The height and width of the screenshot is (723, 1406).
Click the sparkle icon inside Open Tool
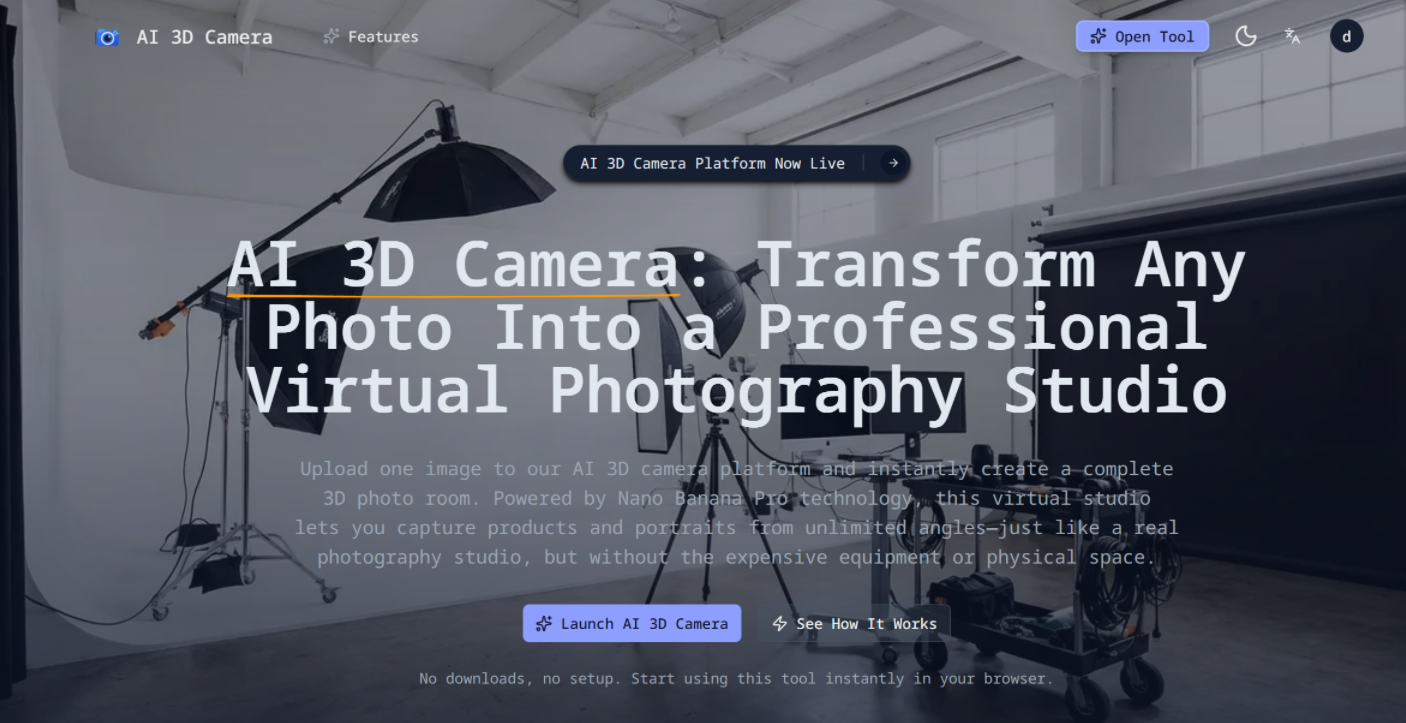click(1098, 37)
